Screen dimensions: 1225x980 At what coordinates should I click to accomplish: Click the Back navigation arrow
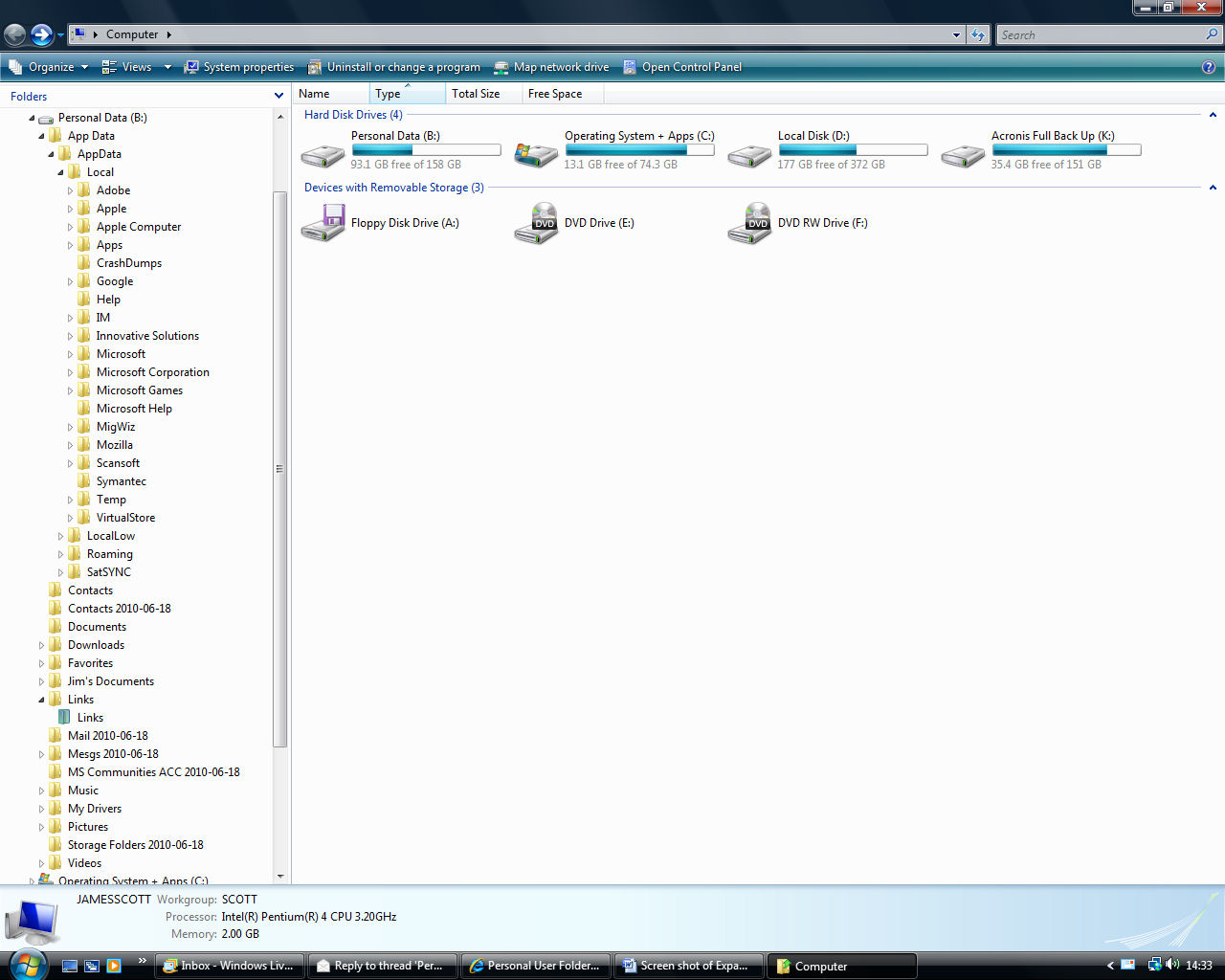(14, 35)
